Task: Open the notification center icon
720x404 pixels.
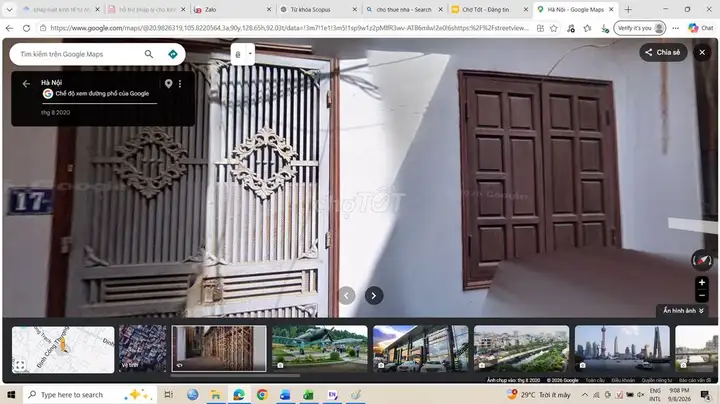Action: (705, 395)
